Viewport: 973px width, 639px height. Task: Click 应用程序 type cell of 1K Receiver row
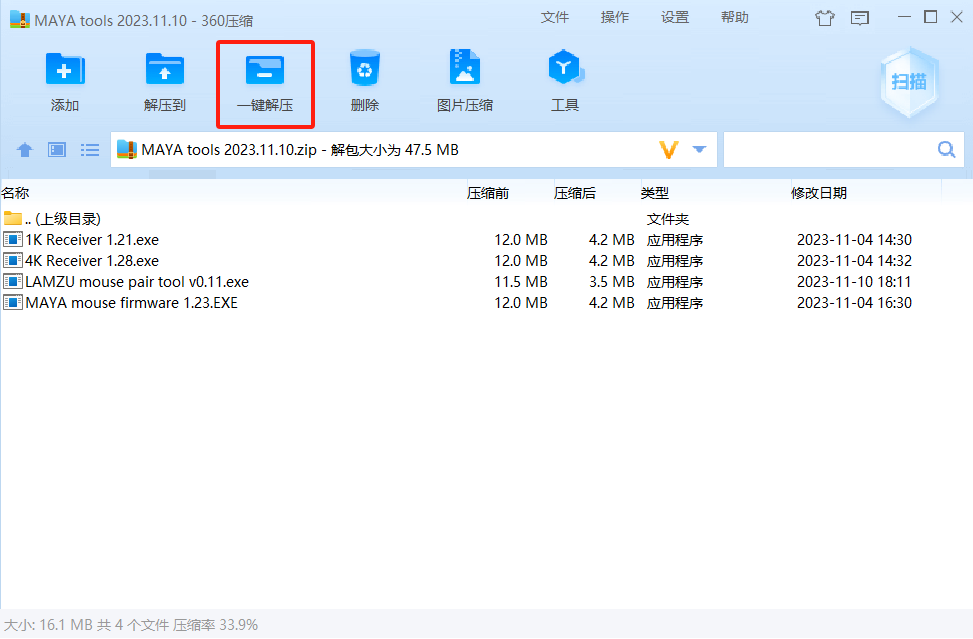click(675, 240)
